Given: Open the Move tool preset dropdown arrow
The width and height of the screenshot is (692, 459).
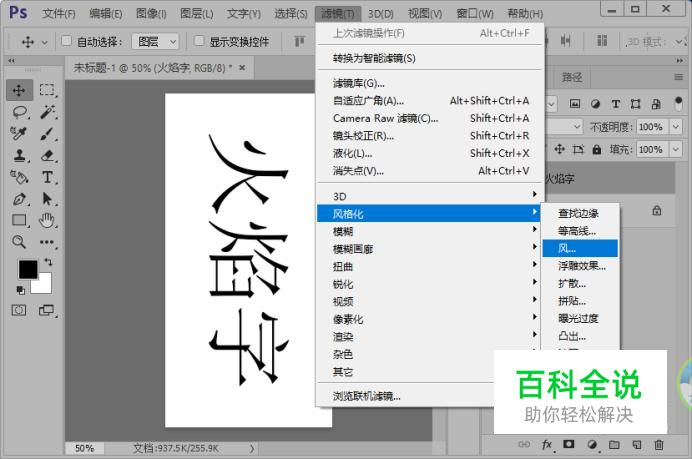Looking at the screenshot, I should tap(45, 42).
